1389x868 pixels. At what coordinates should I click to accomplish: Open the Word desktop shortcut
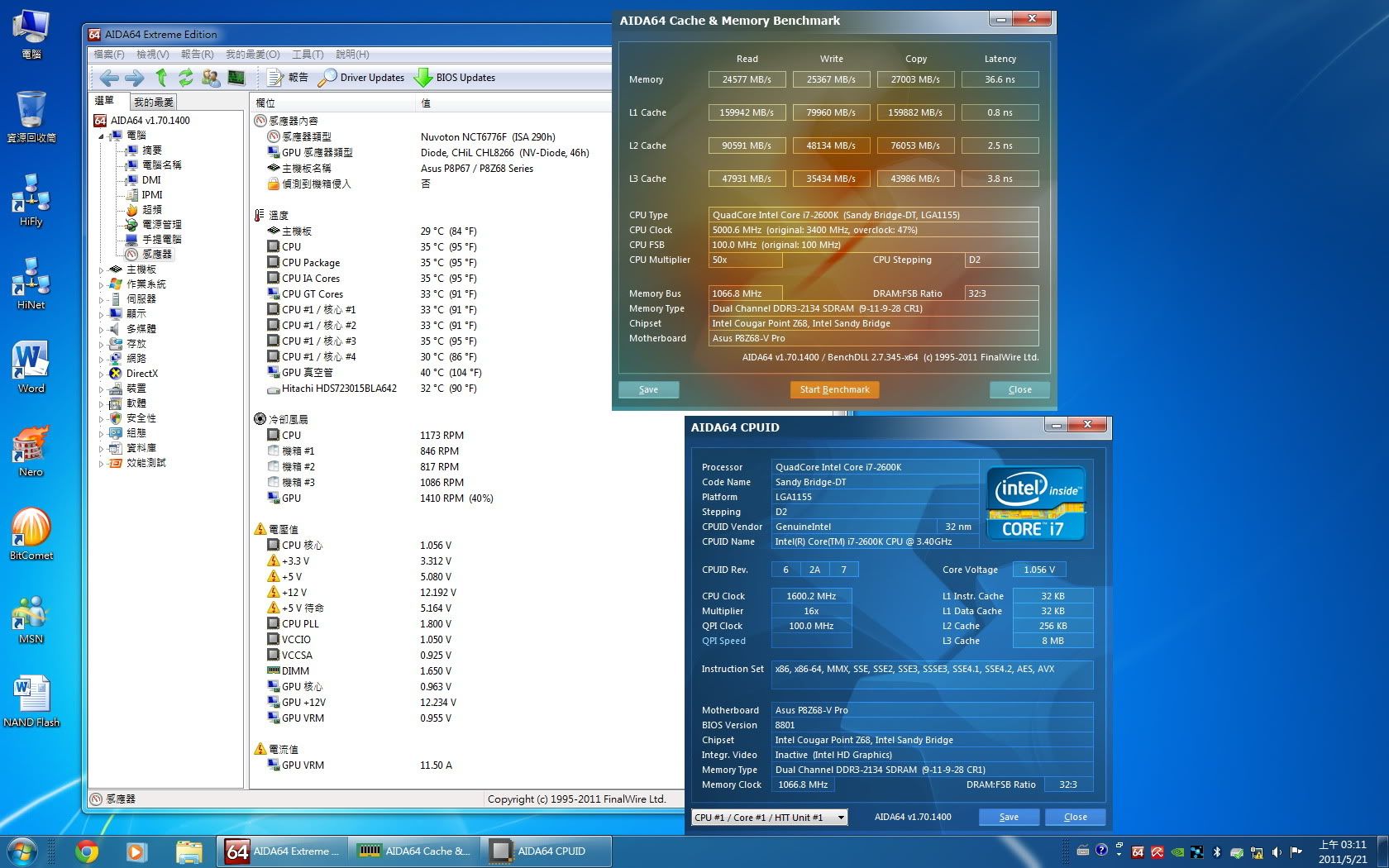pyautogui.click(x=31, y=367)
